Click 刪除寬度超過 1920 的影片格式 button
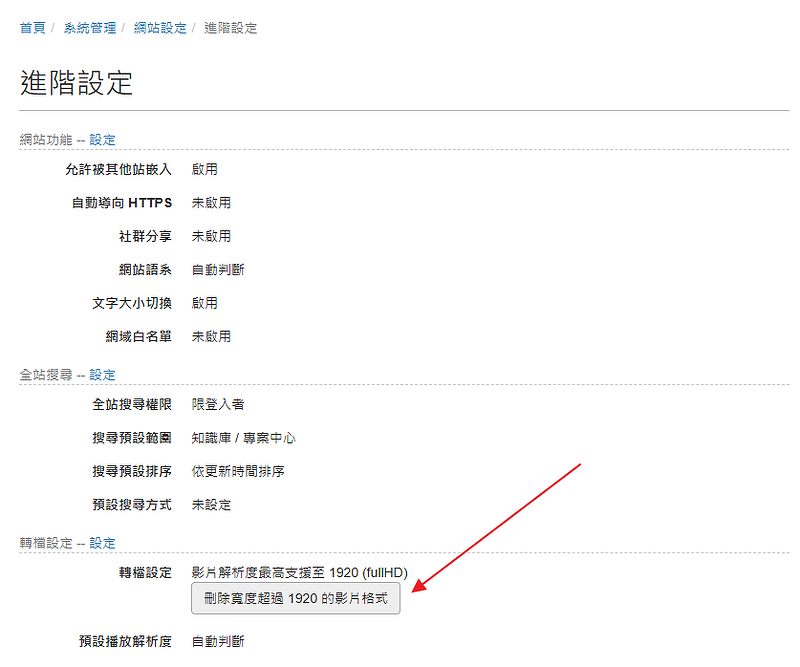Image resolution: width=800 pixels, height=667 pixels. tap(296, 598)
